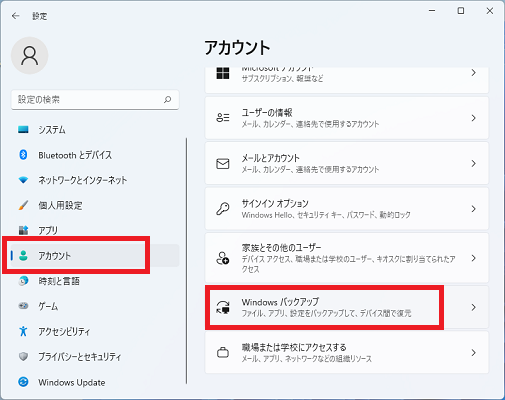The height and width of the screenshot is (400, 505).
Task: Click the add-person icon for 家族とその他のユーザー
Action: point(223,258)
